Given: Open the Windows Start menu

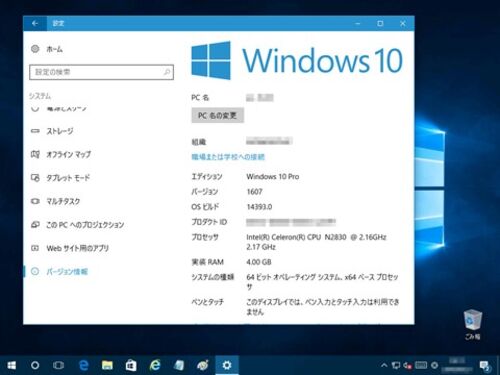Looking at the screenshot, I should [12, 365].
